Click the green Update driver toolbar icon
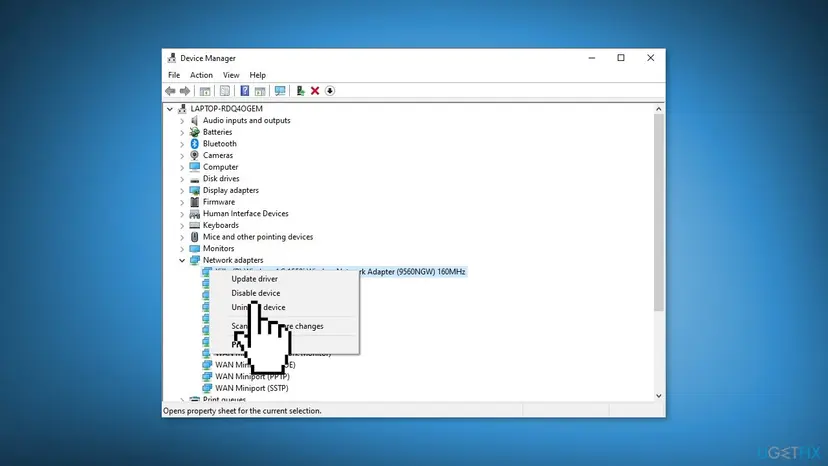 coord(300,91)
